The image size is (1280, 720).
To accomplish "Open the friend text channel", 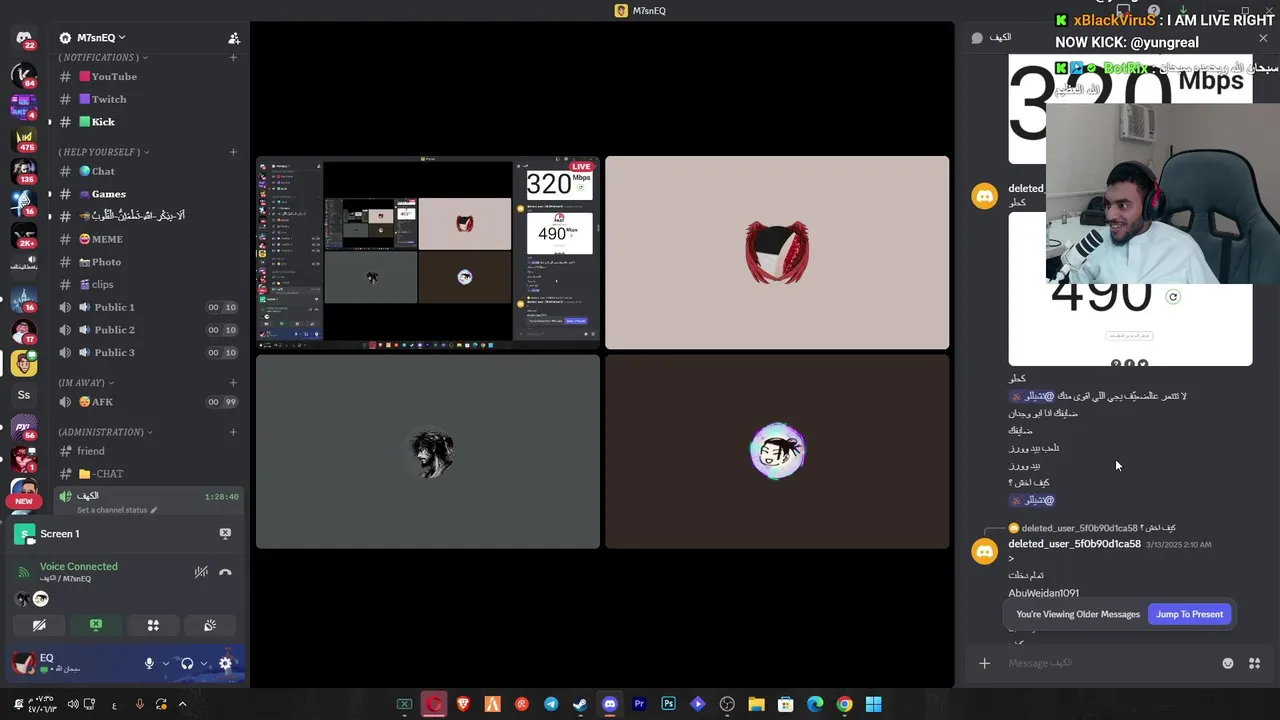I will click(146, 451).
